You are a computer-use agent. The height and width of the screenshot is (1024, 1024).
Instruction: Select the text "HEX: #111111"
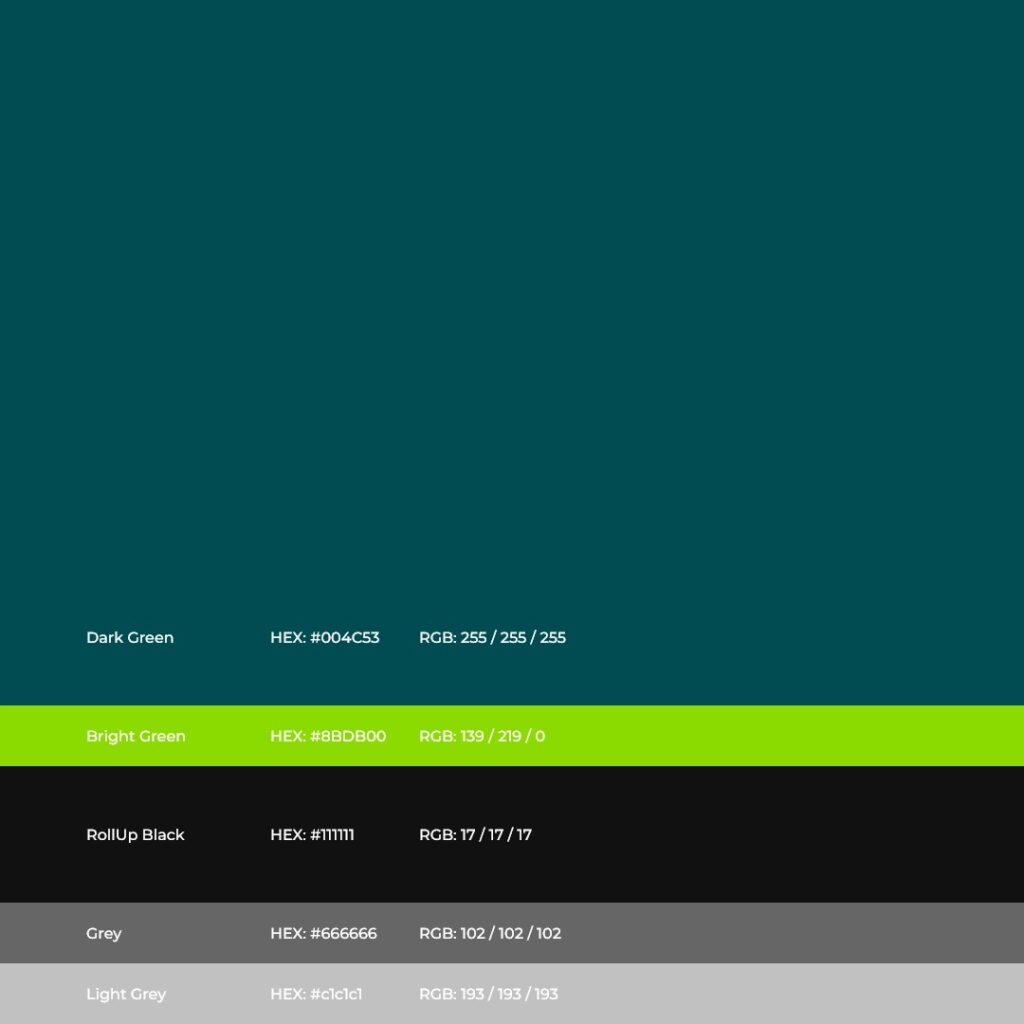[x=312, y=835]
